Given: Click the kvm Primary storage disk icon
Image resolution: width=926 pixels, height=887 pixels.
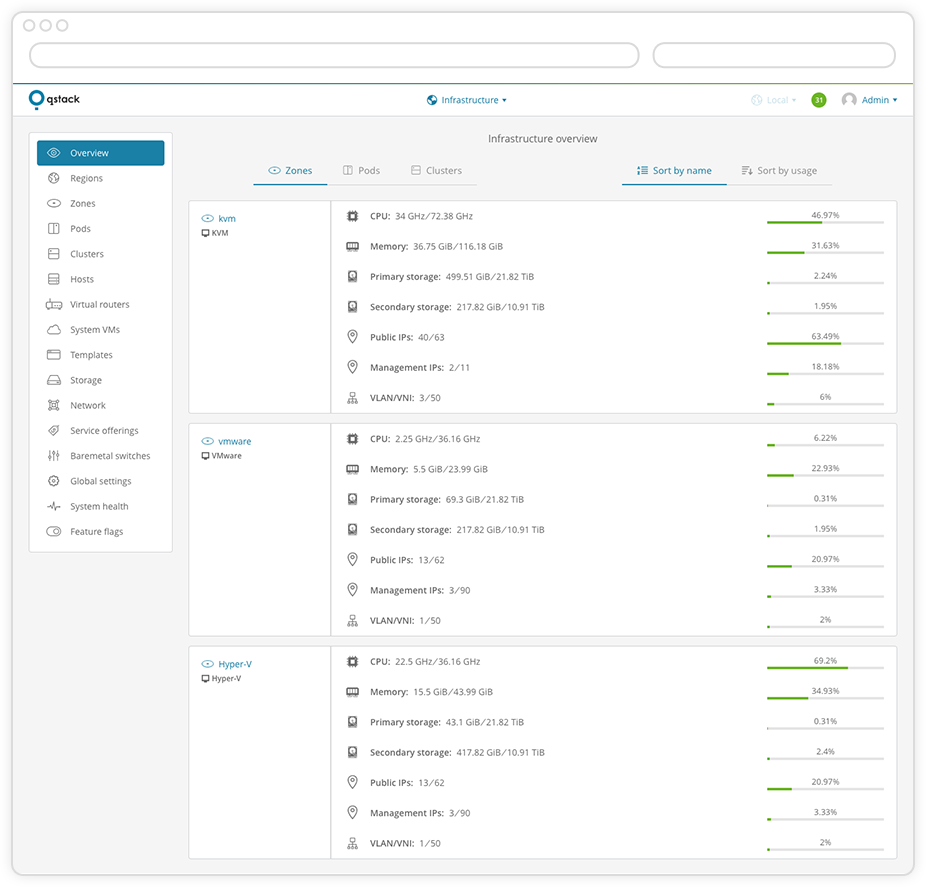Looking at the screenshot, I should pos(353,277).
